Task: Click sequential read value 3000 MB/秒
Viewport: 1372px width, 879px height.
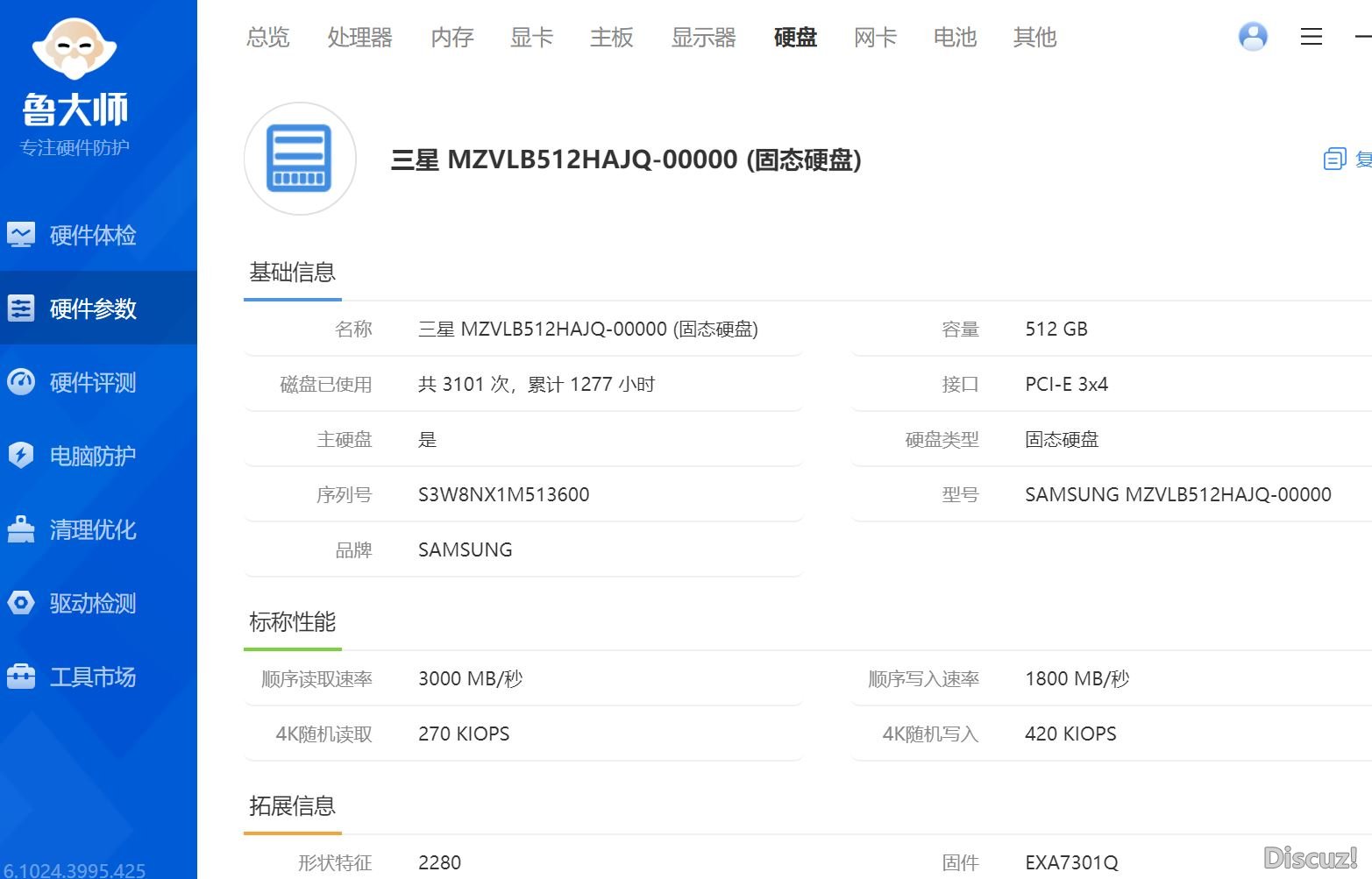Action: click(471, 678)
